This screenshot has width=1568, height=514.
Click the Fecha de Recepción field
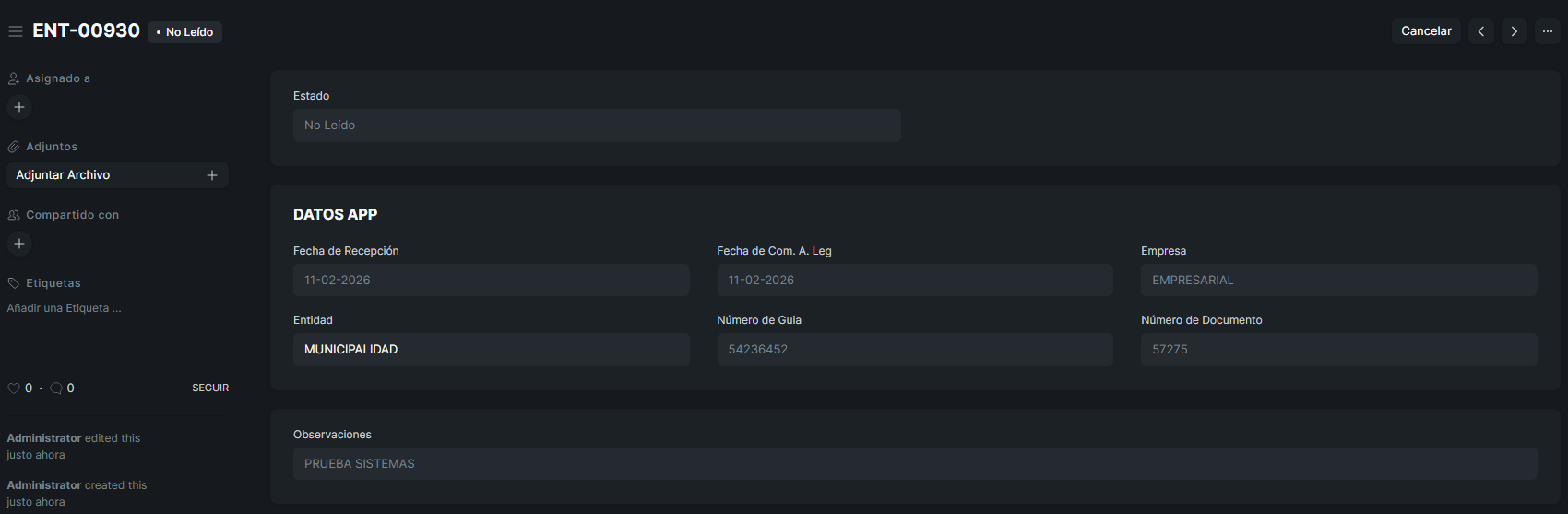coord(491,281)
